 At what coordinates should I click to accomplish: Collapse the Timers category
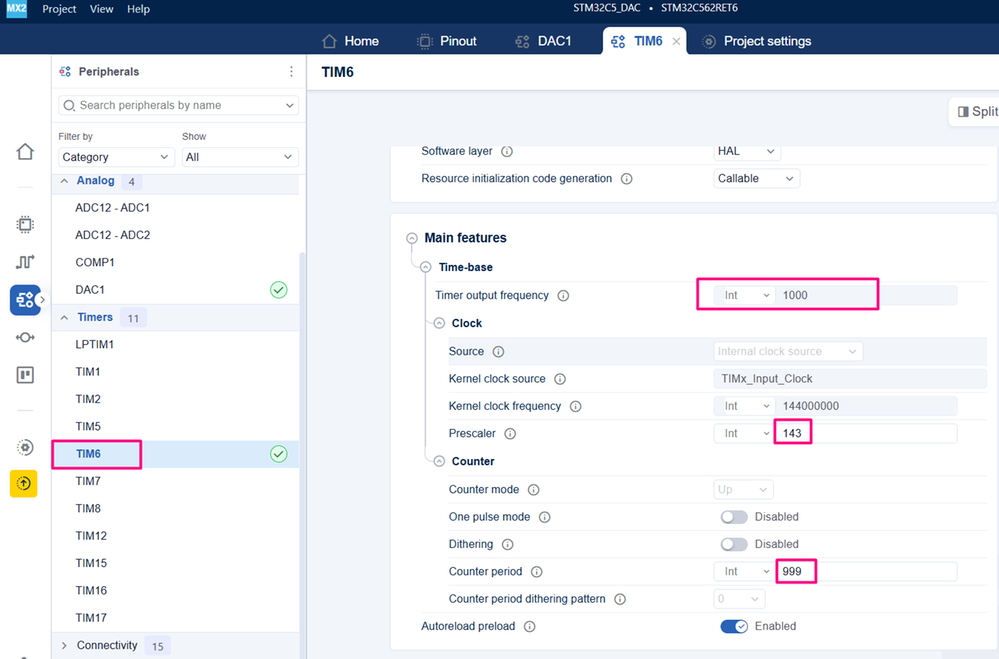click(x=64, y=317)
